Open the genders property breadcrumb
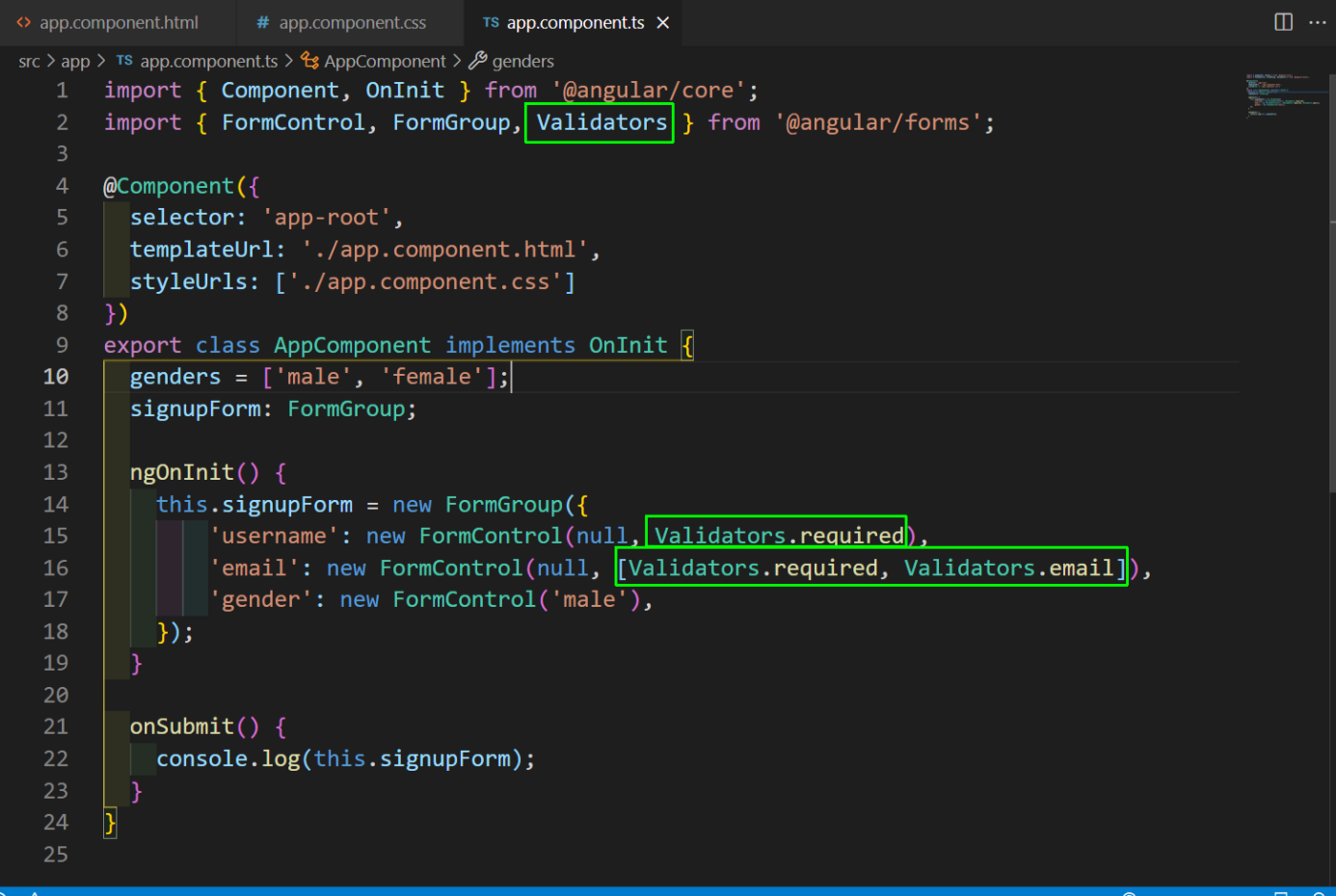This screenshot has width=1336, height=896. 523,61
